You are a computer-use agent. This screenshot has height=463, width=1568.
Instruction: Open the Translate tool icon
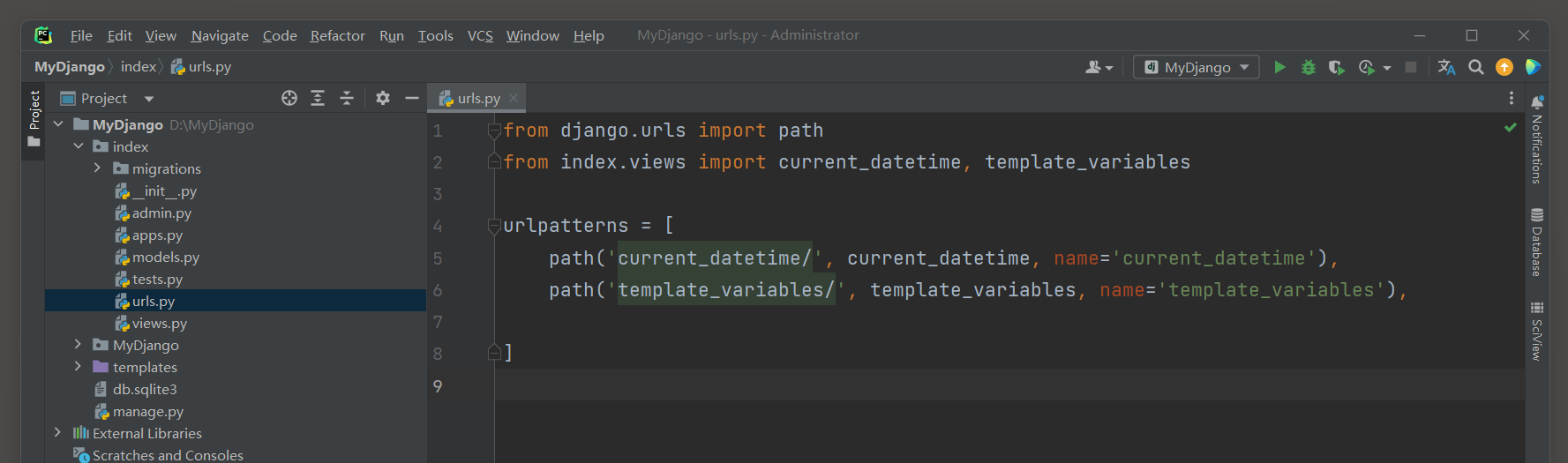(1446, 67)
